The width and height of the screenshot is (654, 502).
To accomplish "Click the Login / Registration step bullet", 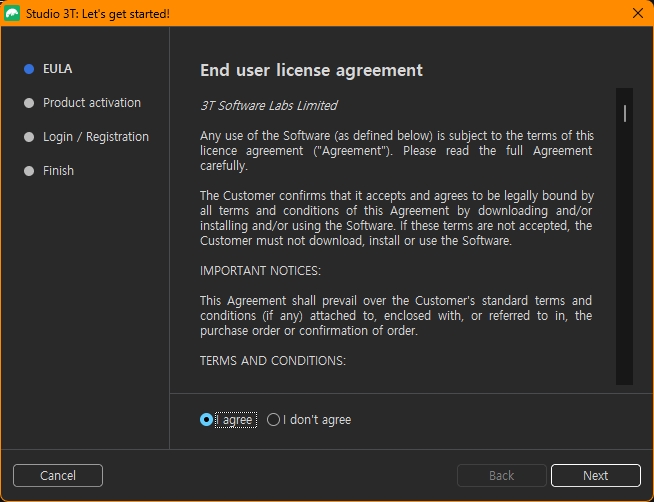I will coord(29,137).
